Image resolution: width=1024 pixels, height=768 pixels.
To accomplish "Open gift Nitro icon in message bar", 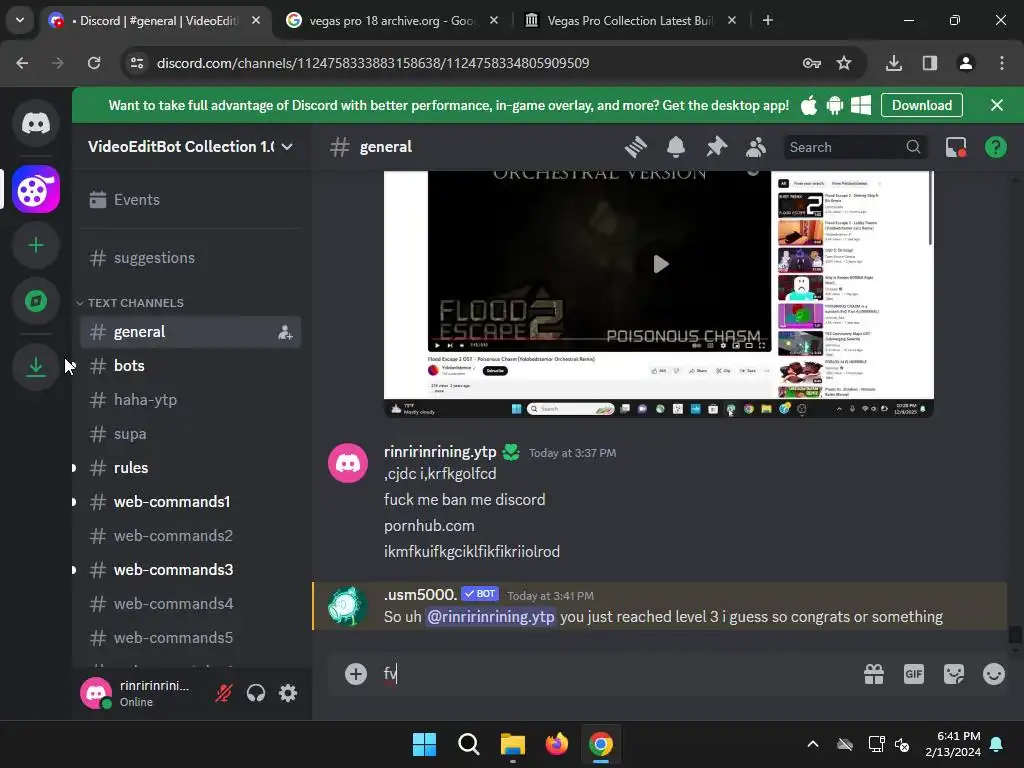I will click(874, 674).
